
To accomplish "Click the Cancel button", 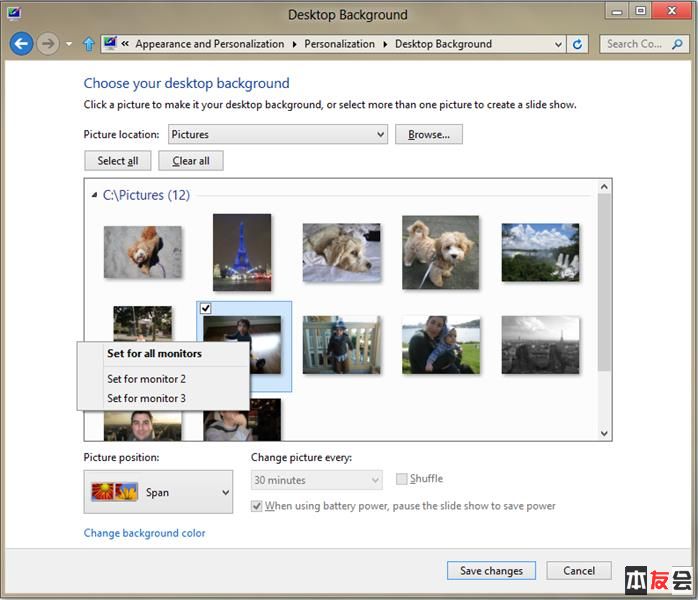I will point(579,571).
